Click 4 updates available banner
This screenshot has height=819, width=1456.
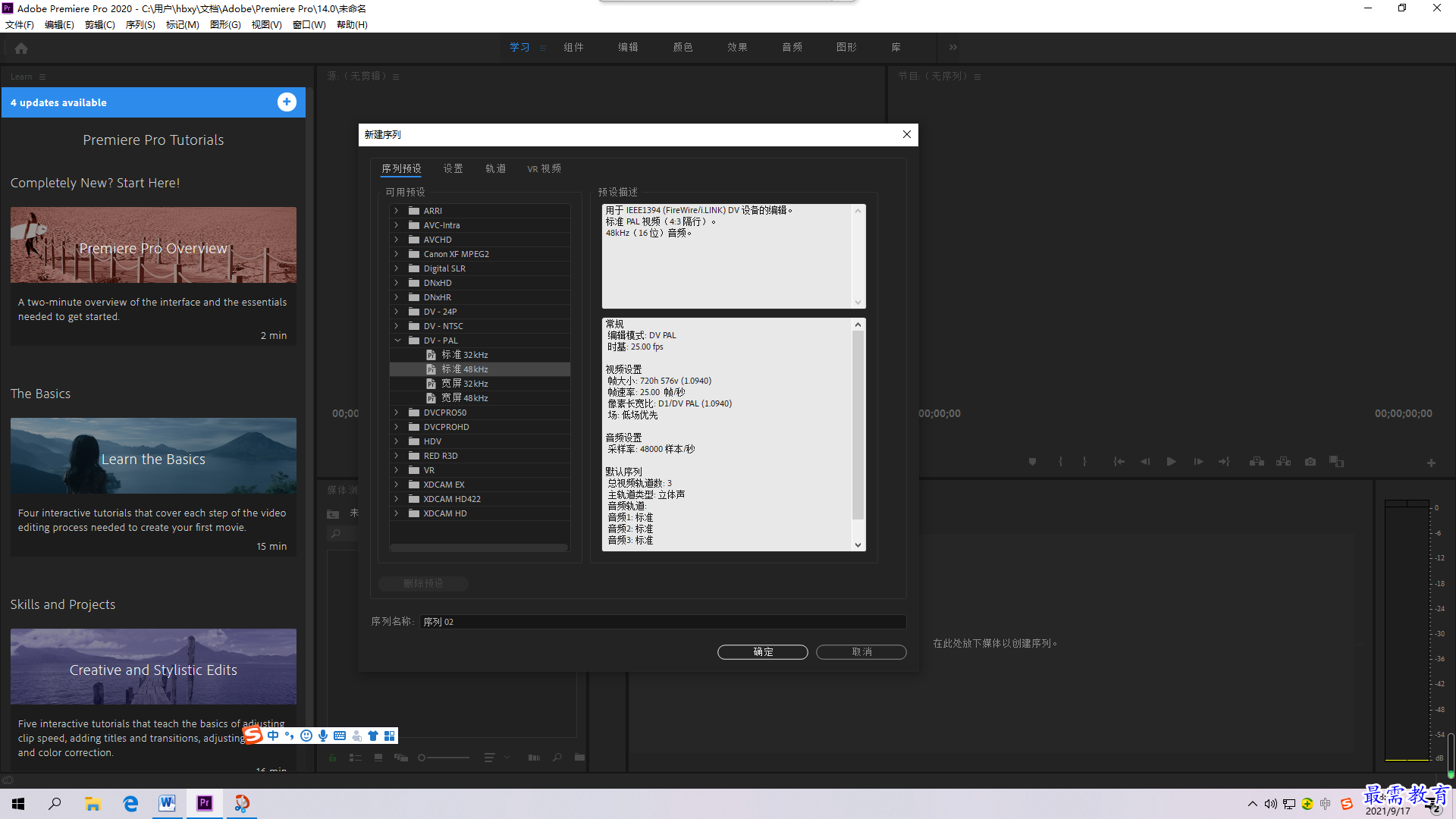(153, 102)
